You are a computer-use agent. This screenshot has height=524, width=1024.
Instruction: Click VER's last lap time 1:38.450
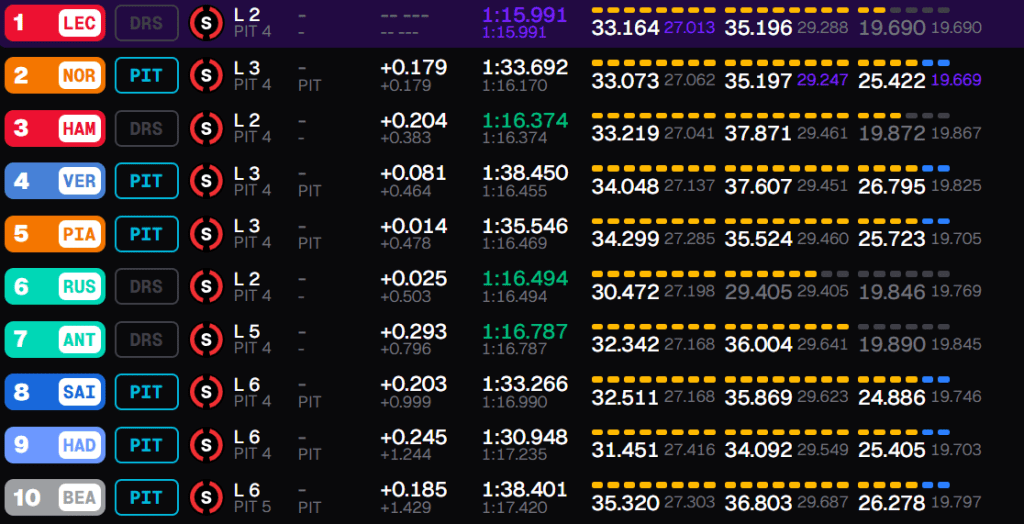click(x=525, y=173)
